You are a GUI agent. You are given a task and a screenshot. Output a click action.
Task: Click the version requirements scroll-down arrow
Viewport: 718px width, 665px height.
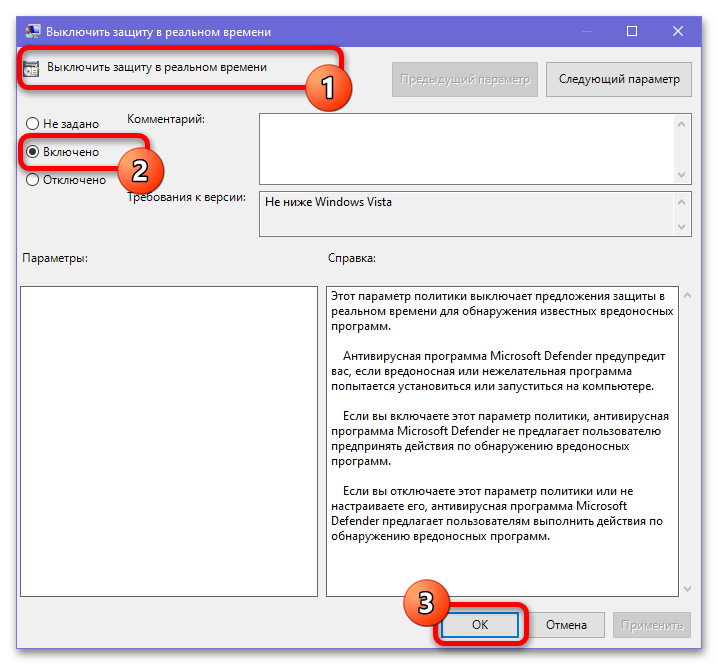tap(681, 227)
